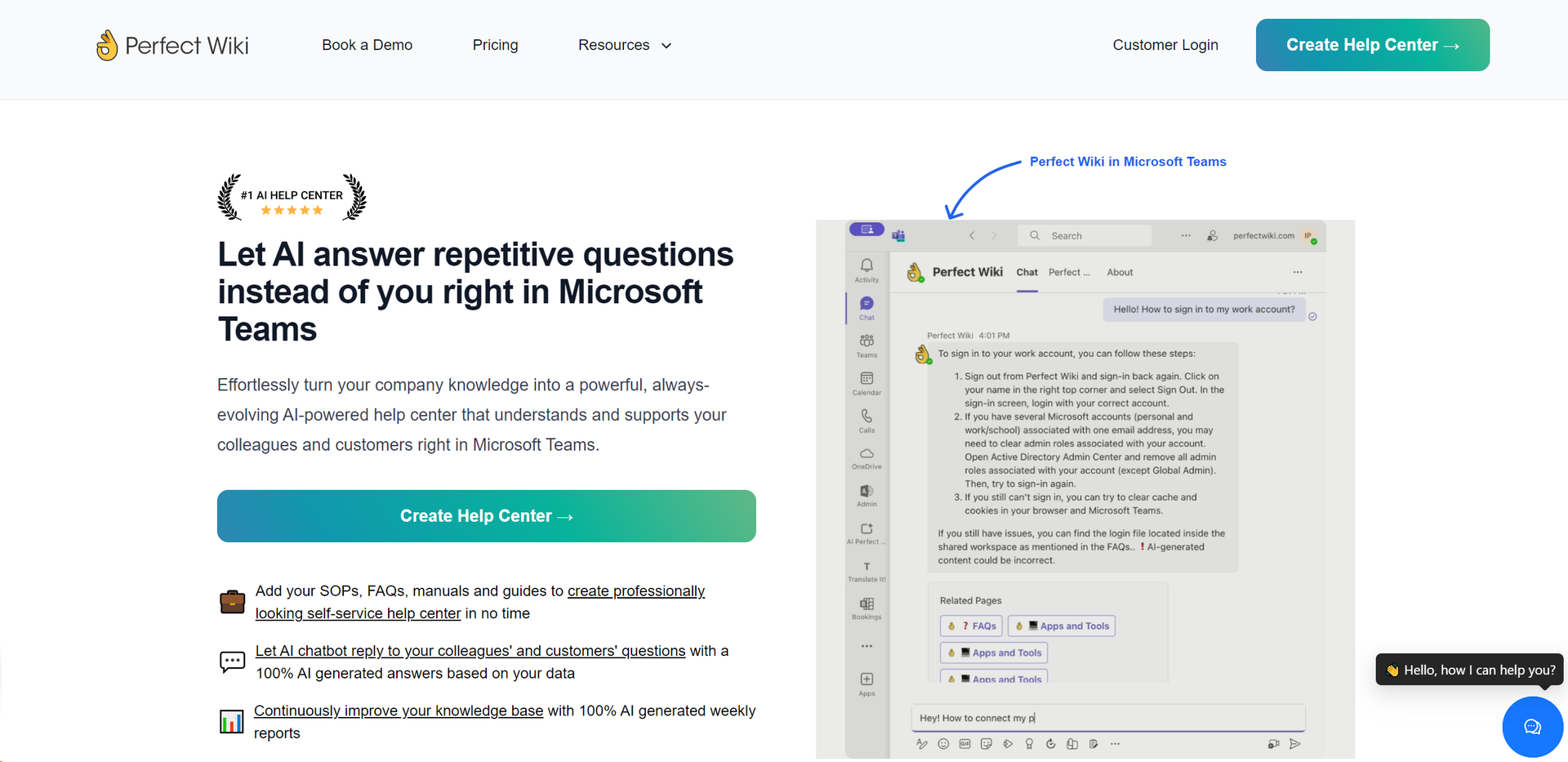Switch to the About tab
The width and height of the screenshot is (1568, 762).
1120,272
